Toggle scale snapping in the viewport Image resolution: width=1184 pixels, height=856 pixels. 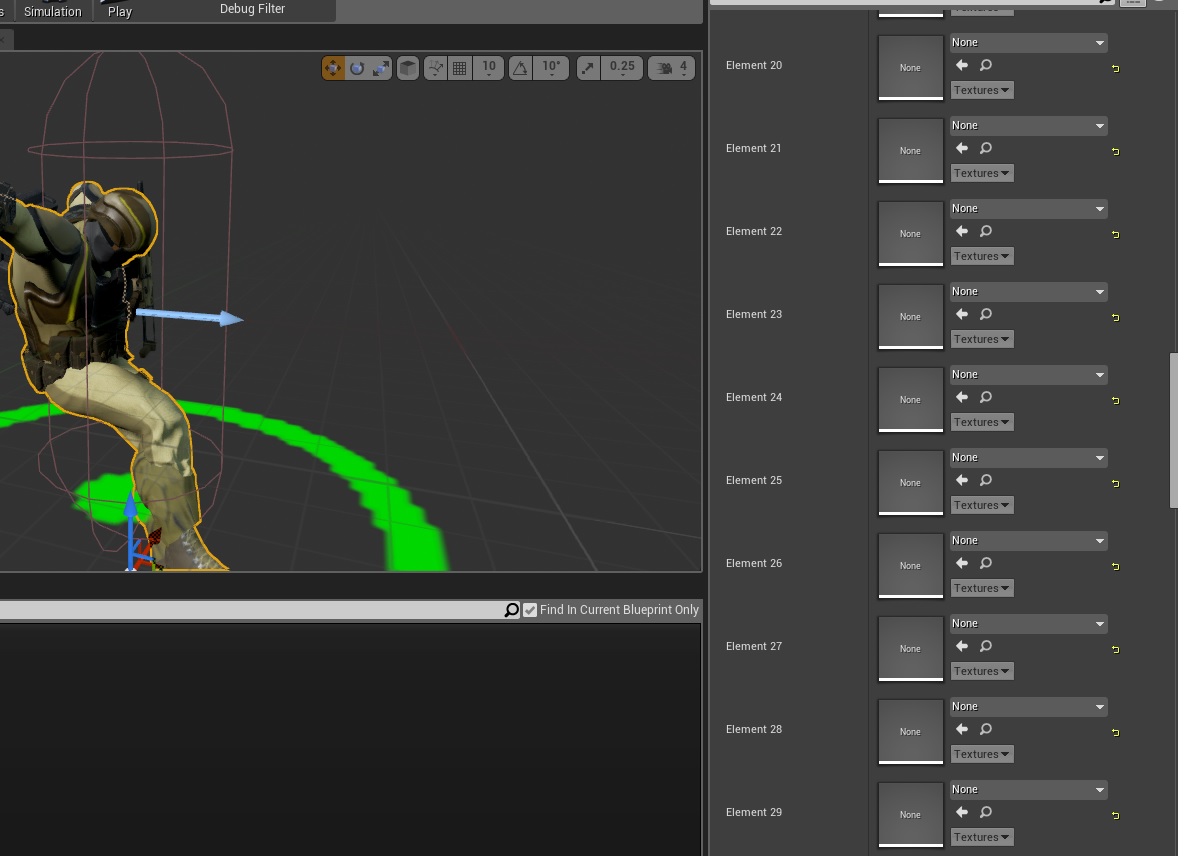587,68
